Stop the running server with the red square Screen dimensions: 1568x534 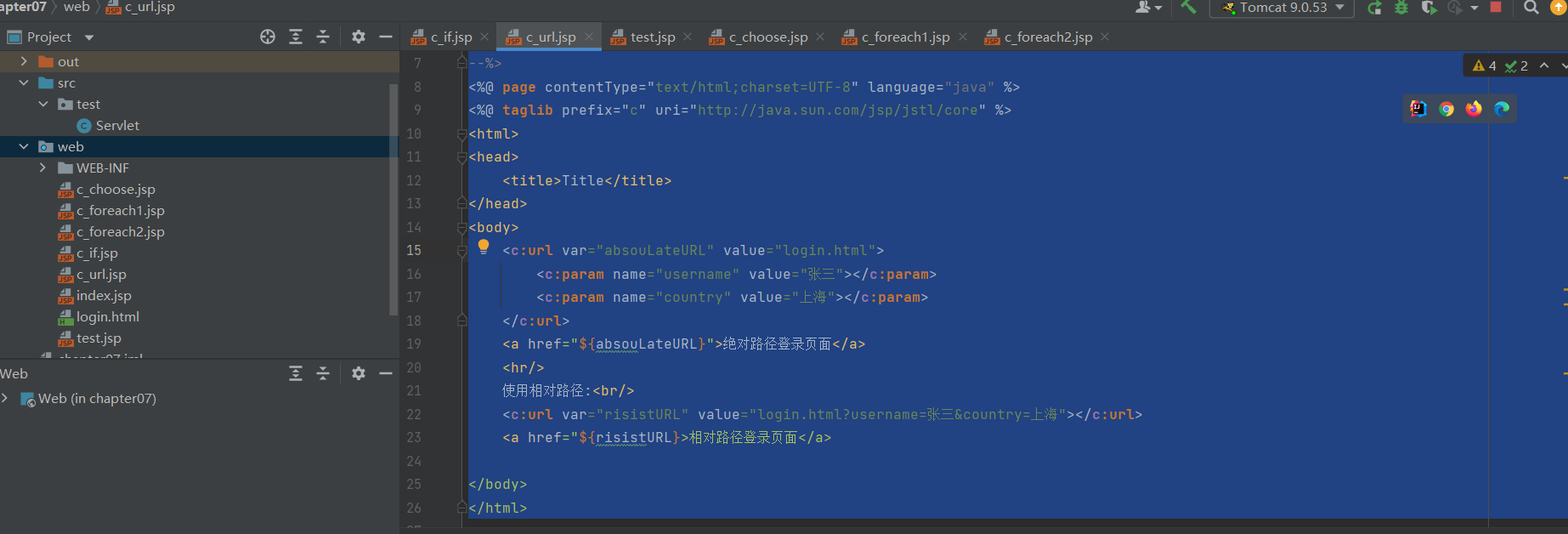tap(1496, 7)
